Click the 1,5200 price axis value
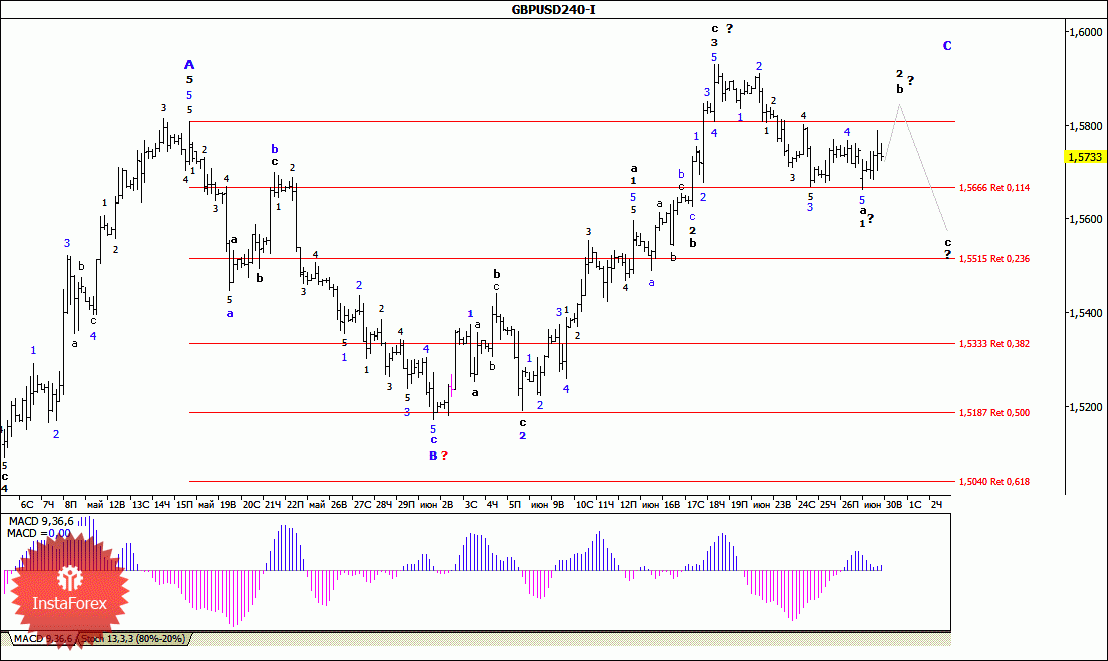 pos(1085,406)
